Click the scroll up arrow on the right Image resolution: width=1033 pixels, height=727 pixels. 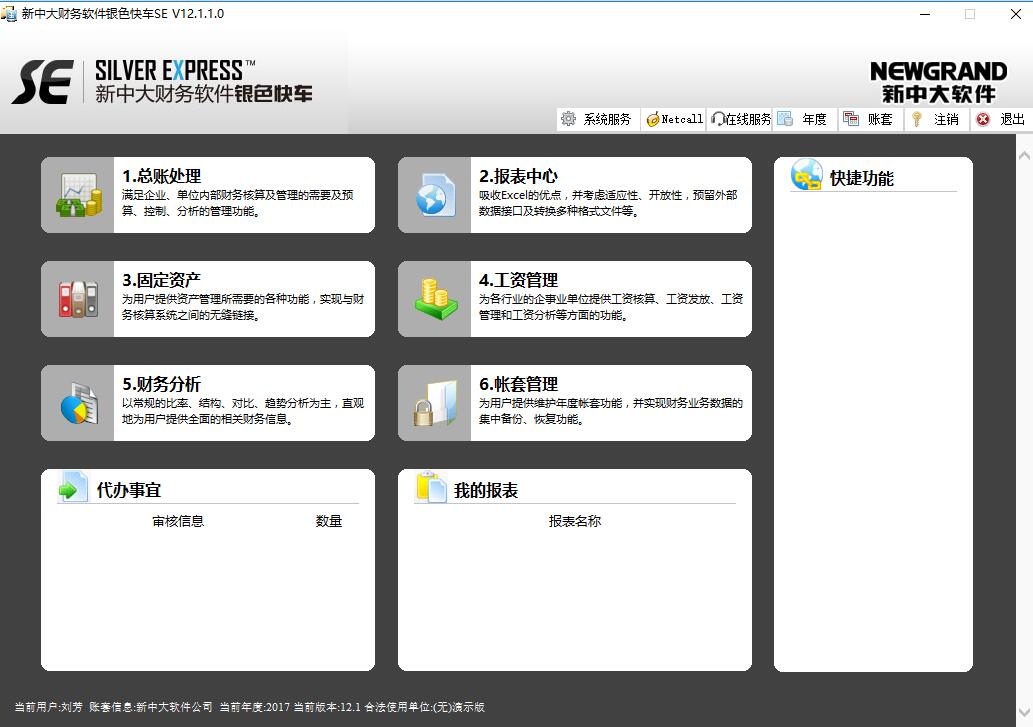pos(1024,156)
